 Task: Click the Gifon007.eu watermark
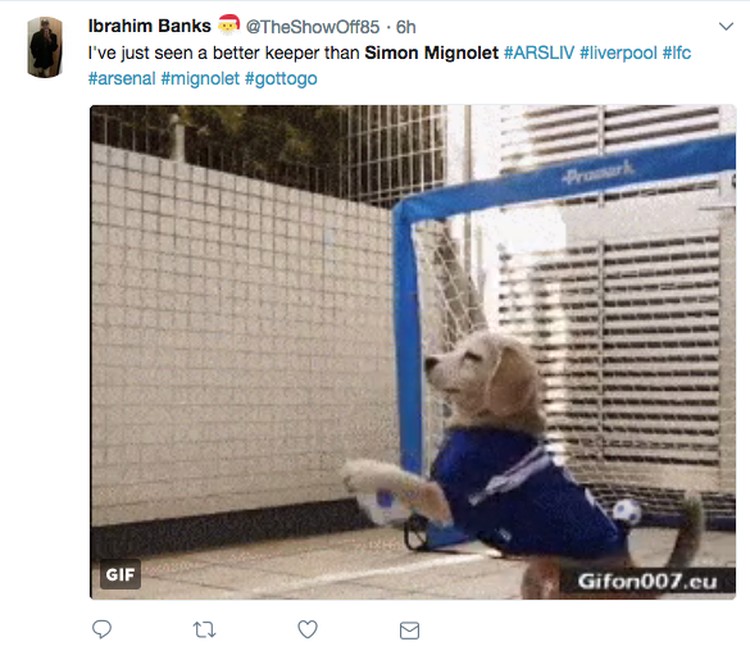pyautogui.click(x=647, y=581)
